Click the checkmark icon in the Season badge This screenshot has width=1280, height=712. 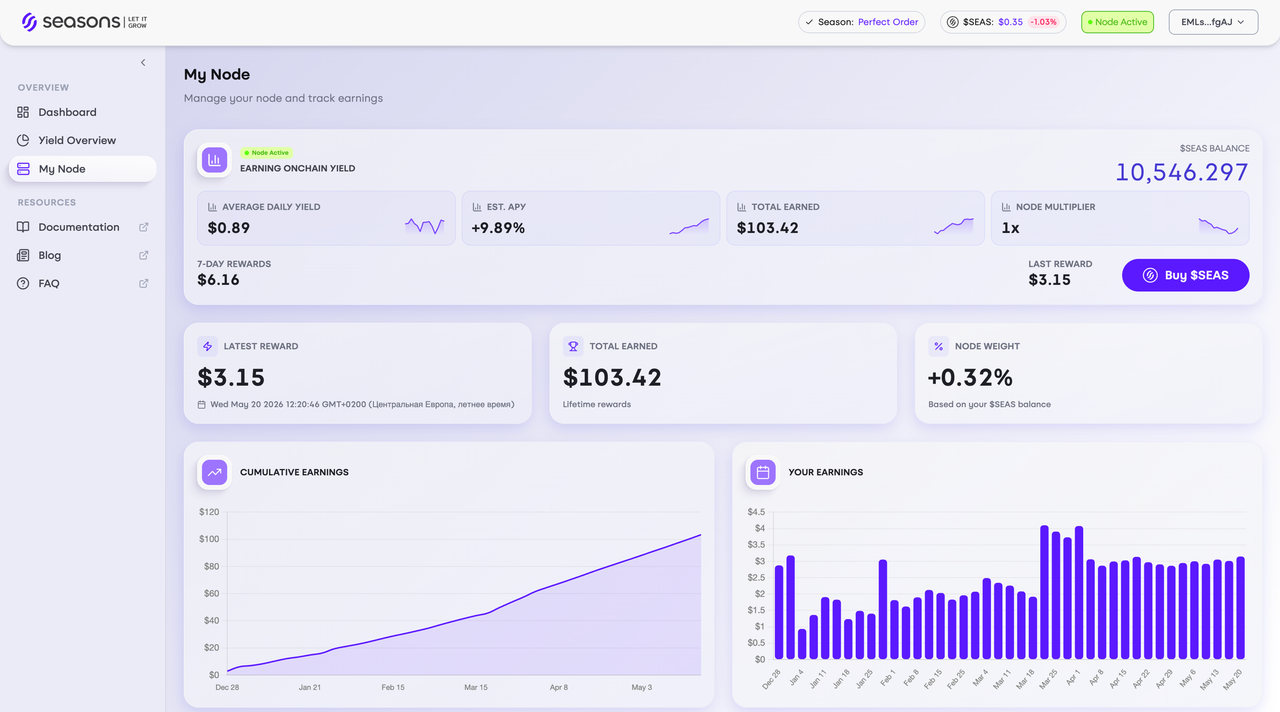(x=809, y=22)
